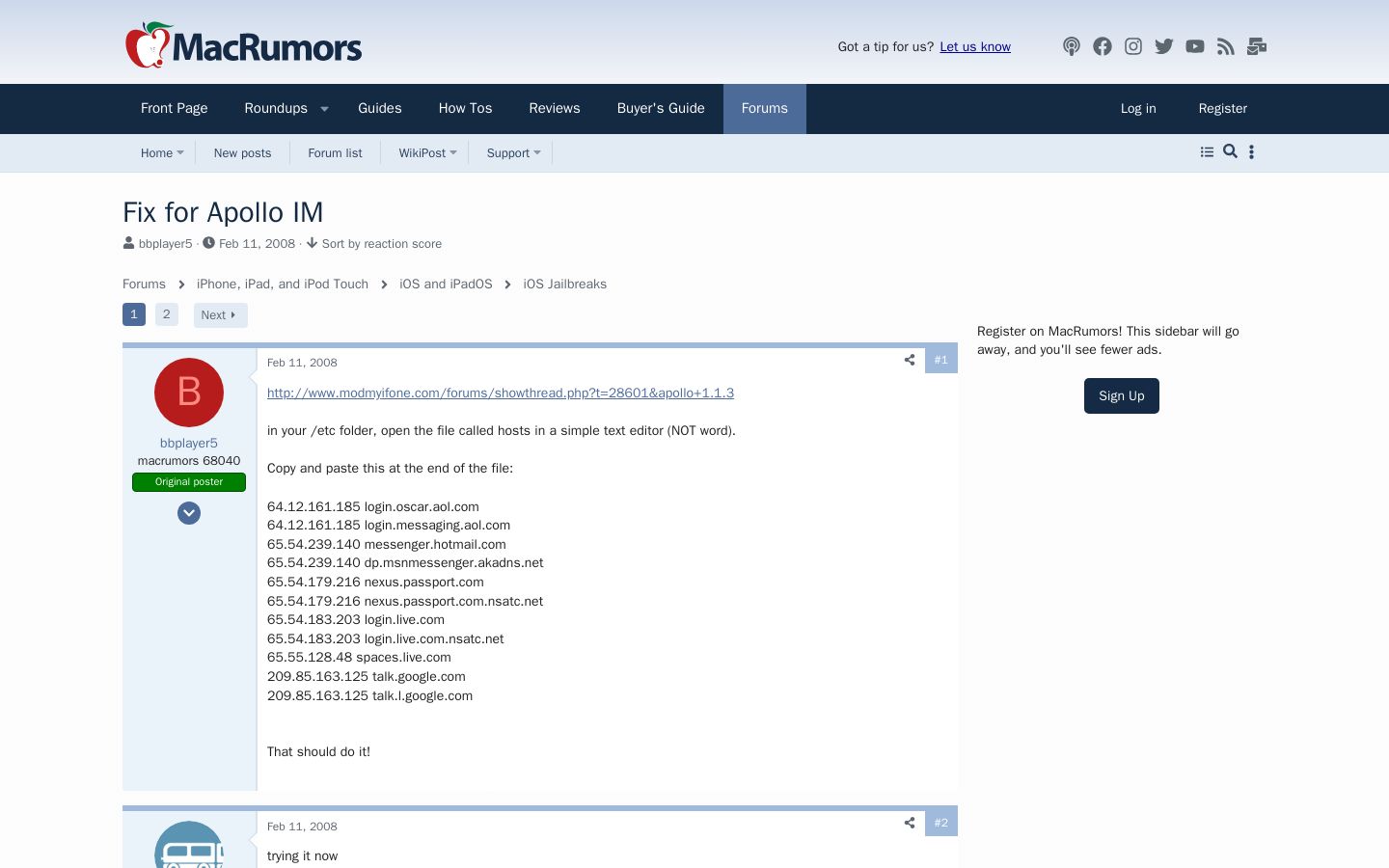Open post #2 permalink number
Screen dimensions: 1389x868
click(941, 823)
